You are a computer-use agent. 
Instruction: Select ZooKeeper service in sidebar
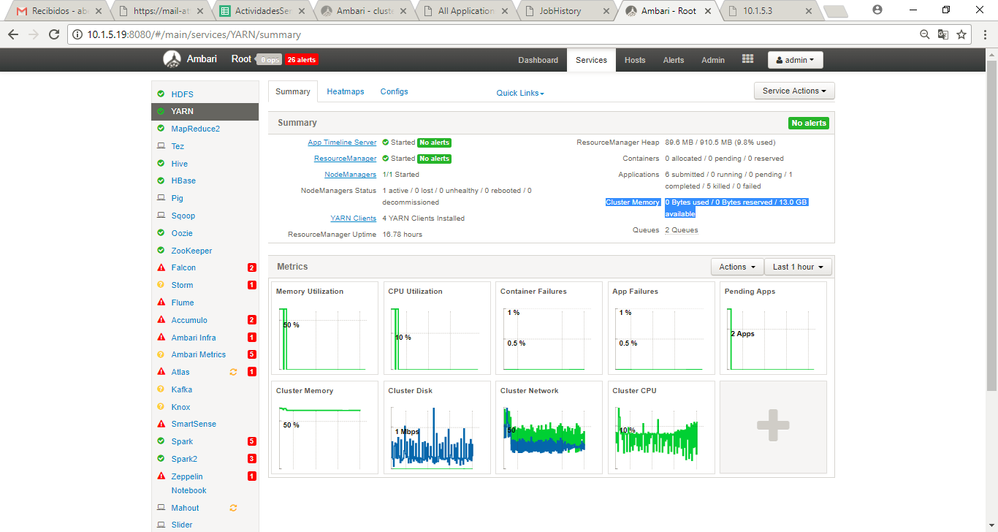[192, 251]
